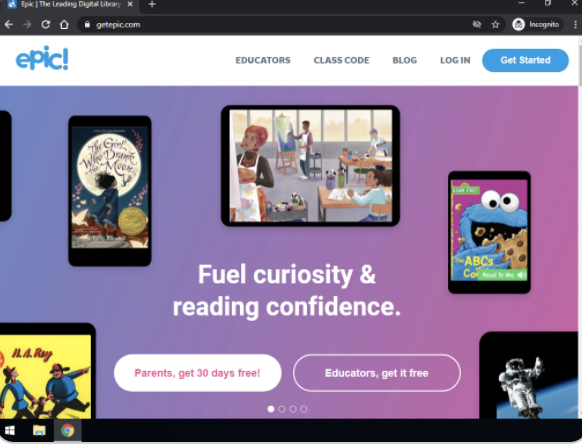Open the browser home icon

click(64, 25)
